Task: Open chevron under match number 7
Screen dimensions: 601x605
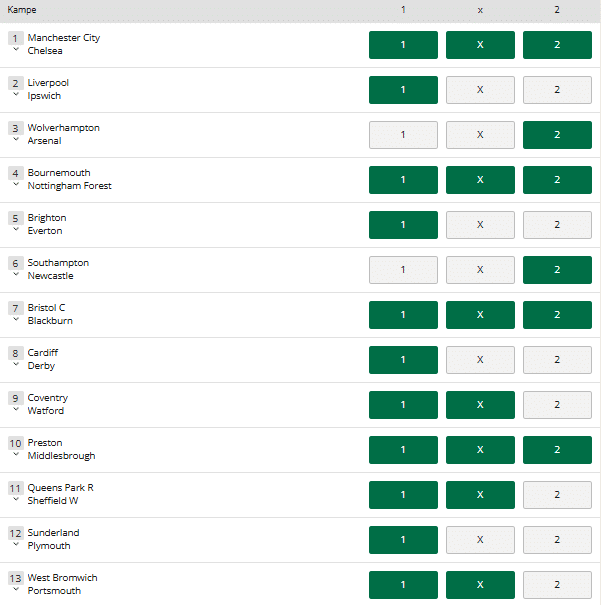Action: click(15, 320)
